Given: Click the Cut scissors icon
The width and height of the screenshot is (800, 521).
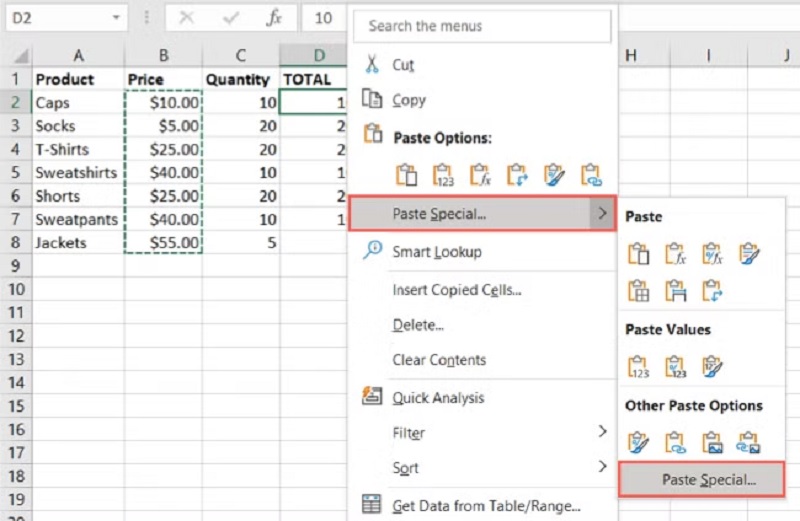Looking at the screenshot, I should pyautogui.click(x=372, y=65).
